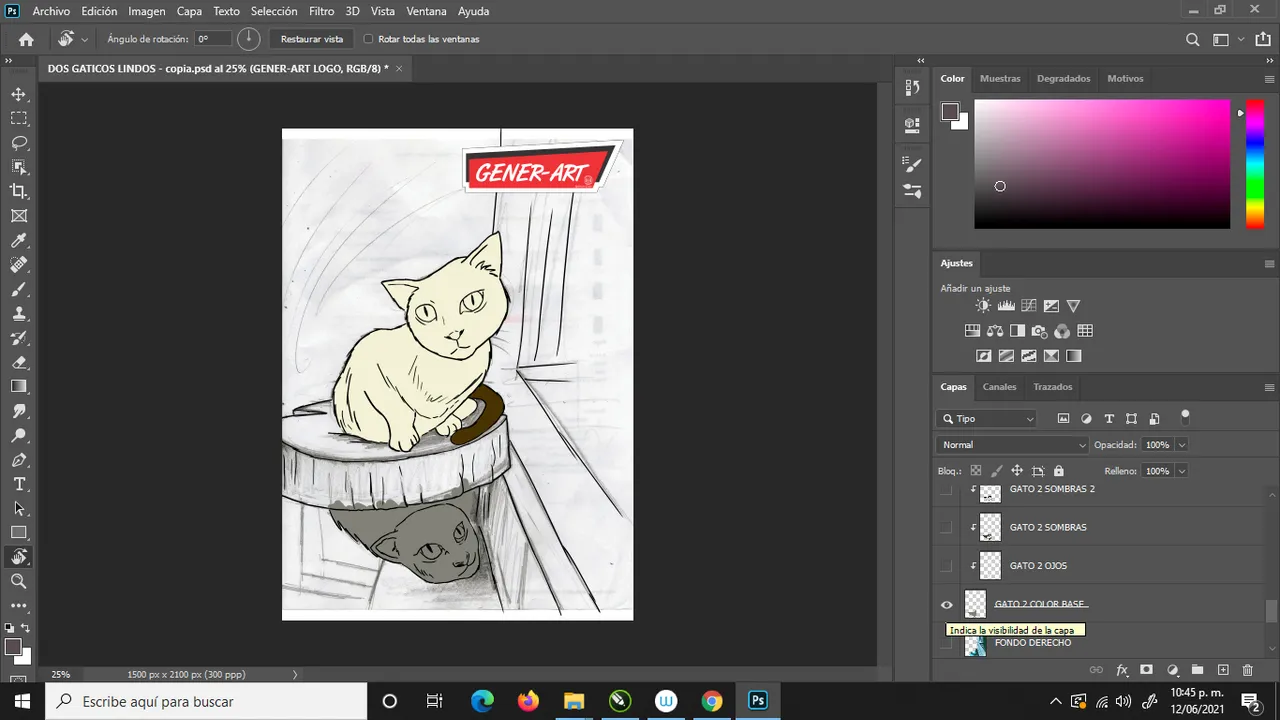Select the Frame tool
The height and width of the screenshot is (720, 1280).
point(18,216)
